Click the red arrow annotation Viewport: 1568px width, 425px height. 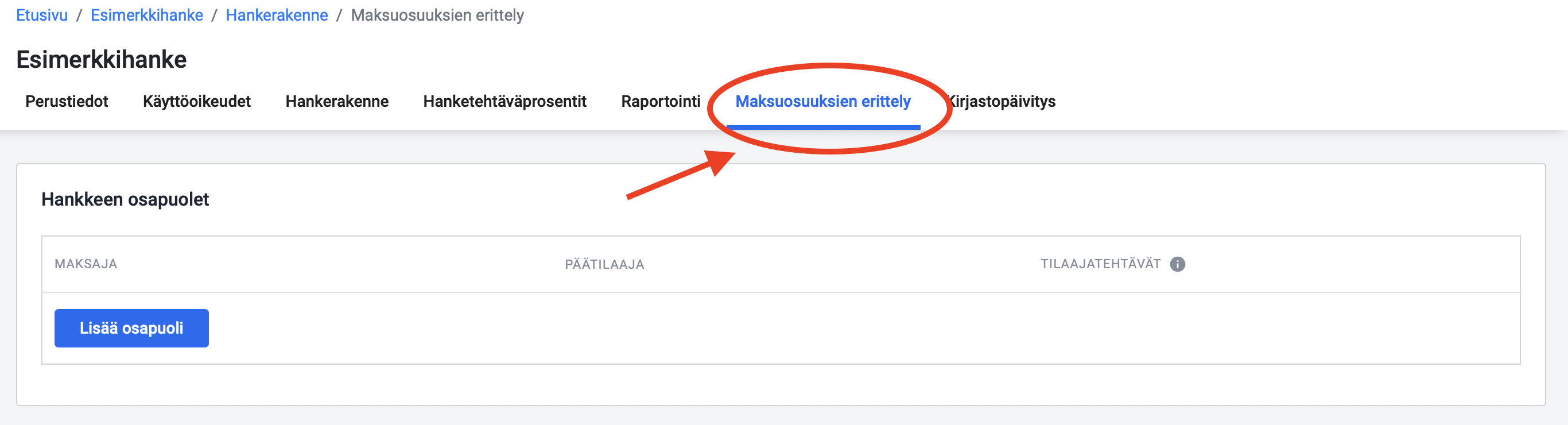click(x=681, y=175)
